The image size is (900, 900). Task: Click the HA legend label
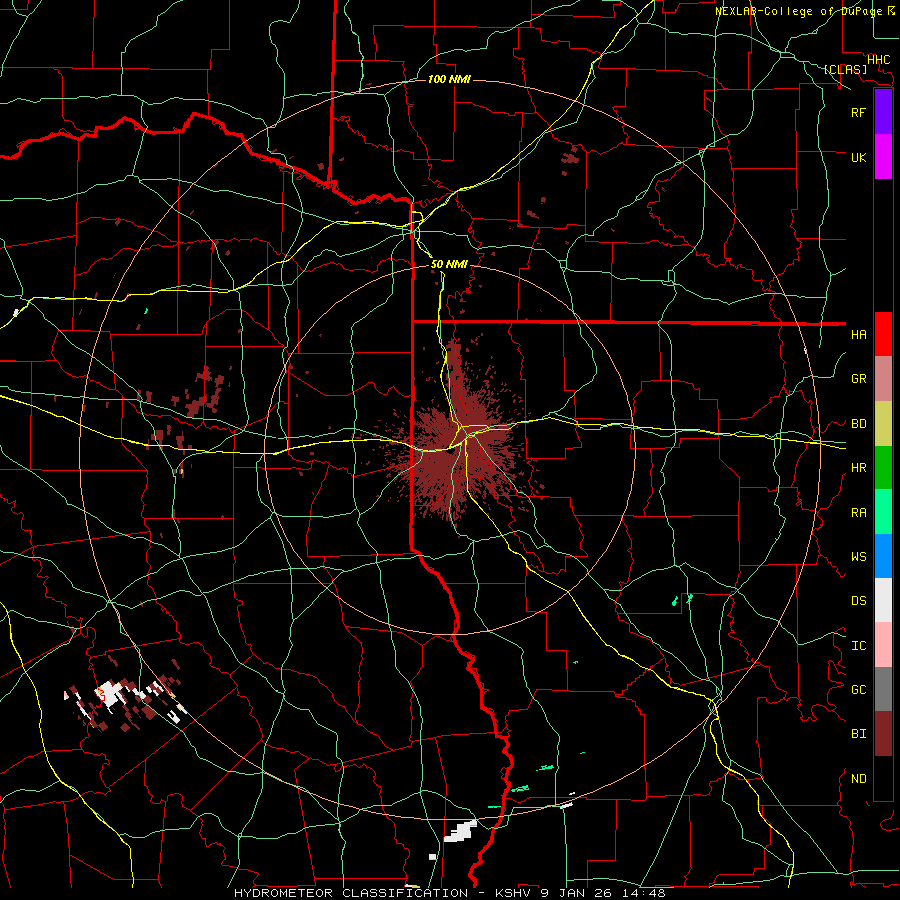(x=858, y=335)
